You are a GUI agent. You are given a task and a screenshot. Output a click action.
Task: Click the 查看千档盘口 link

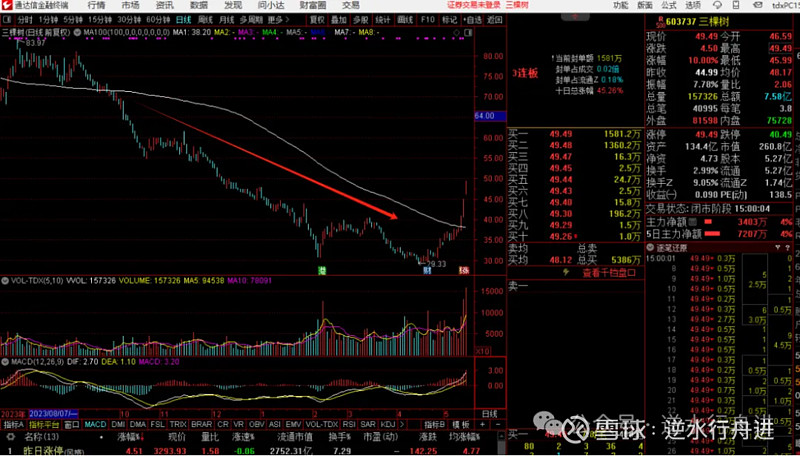(609, 272)
